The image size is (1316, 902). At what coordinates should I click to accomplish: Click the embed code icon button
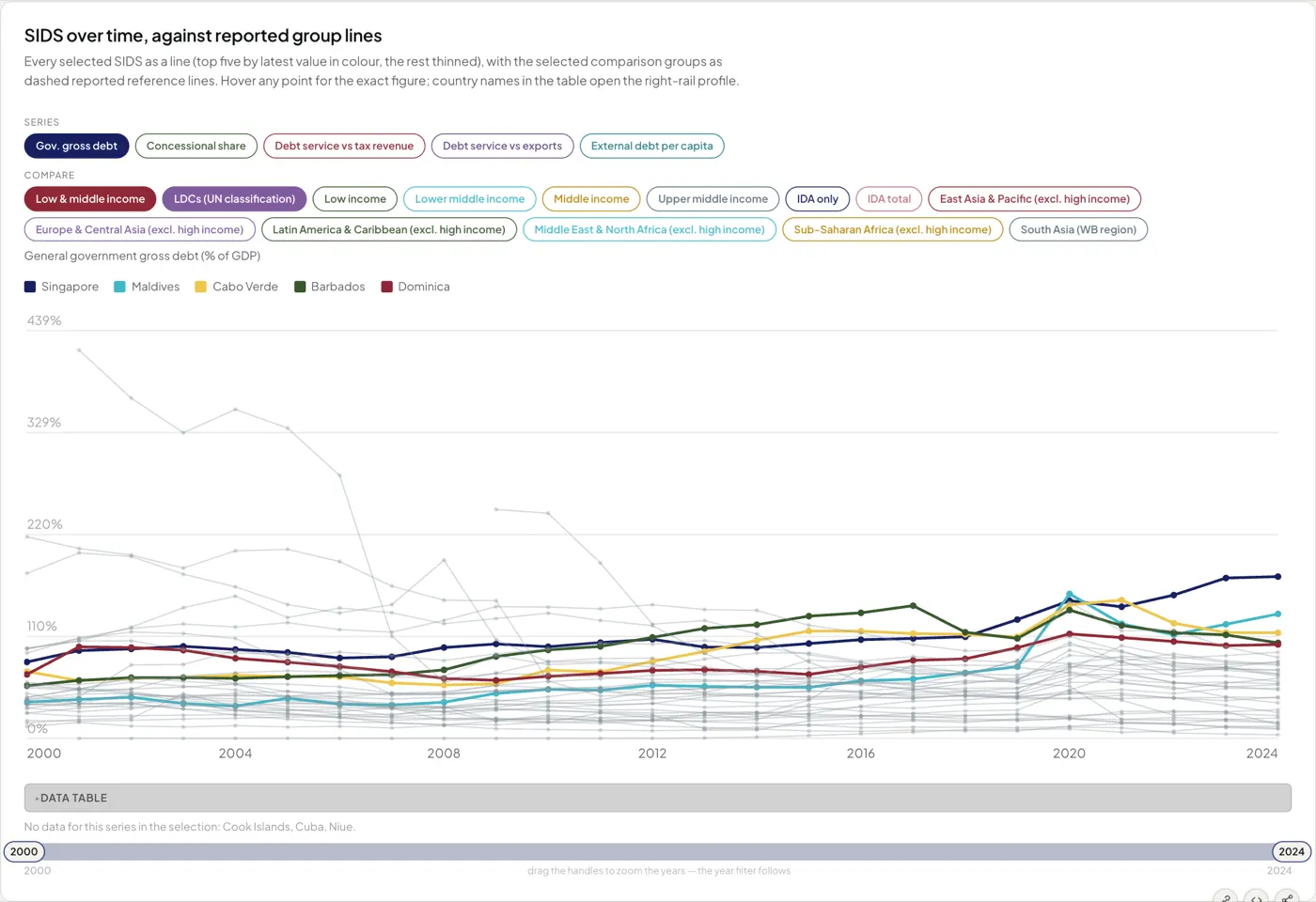(x=1257, y=898)
